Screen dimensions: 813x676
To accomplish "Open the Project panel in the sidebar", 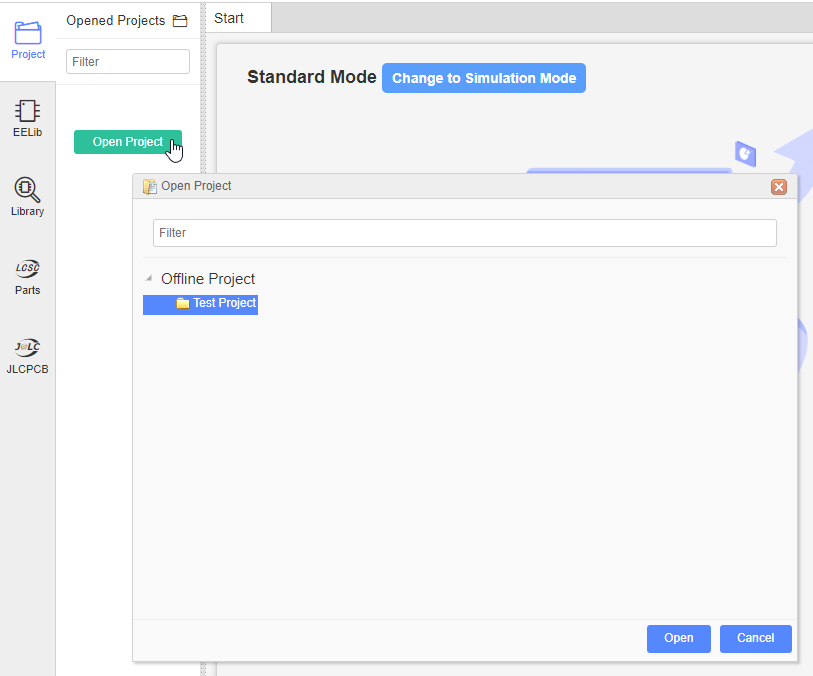I will [28, 40].
